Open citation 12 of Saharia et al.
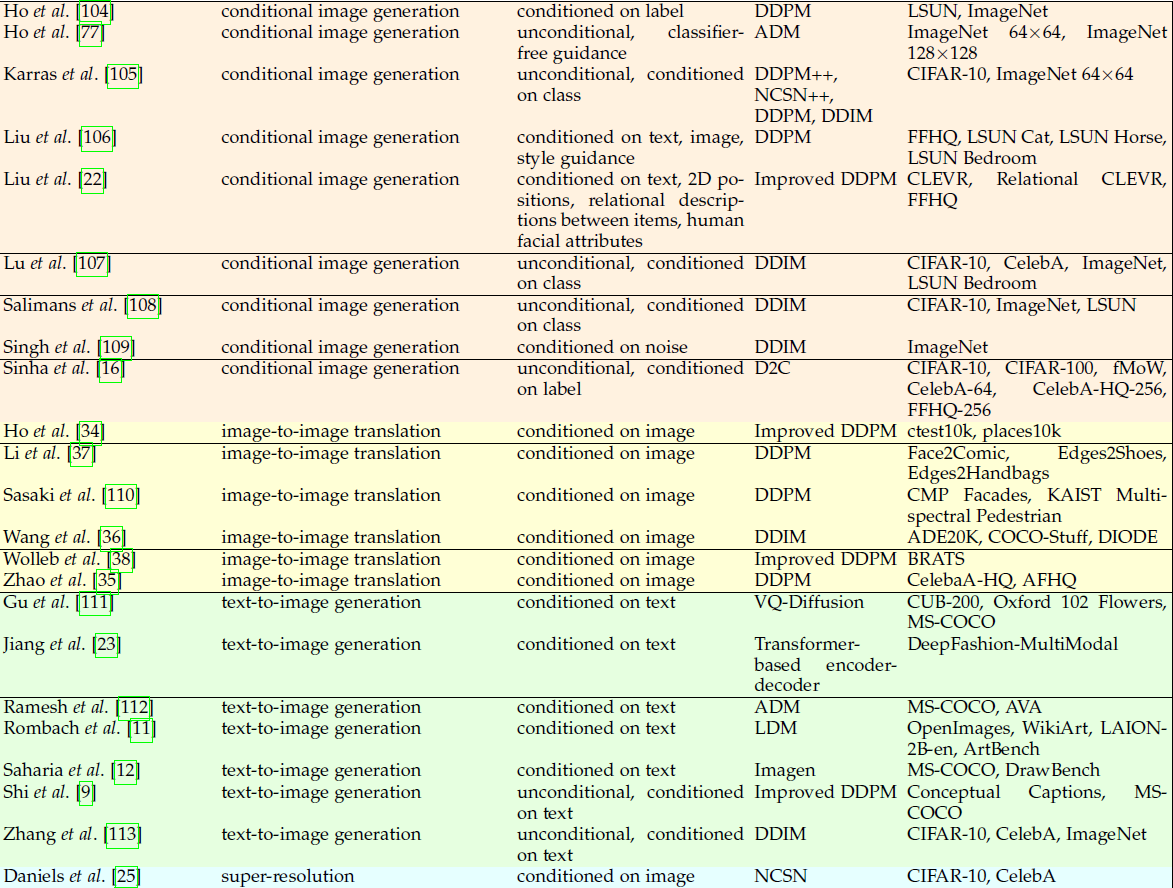 [x=125, y=771]
